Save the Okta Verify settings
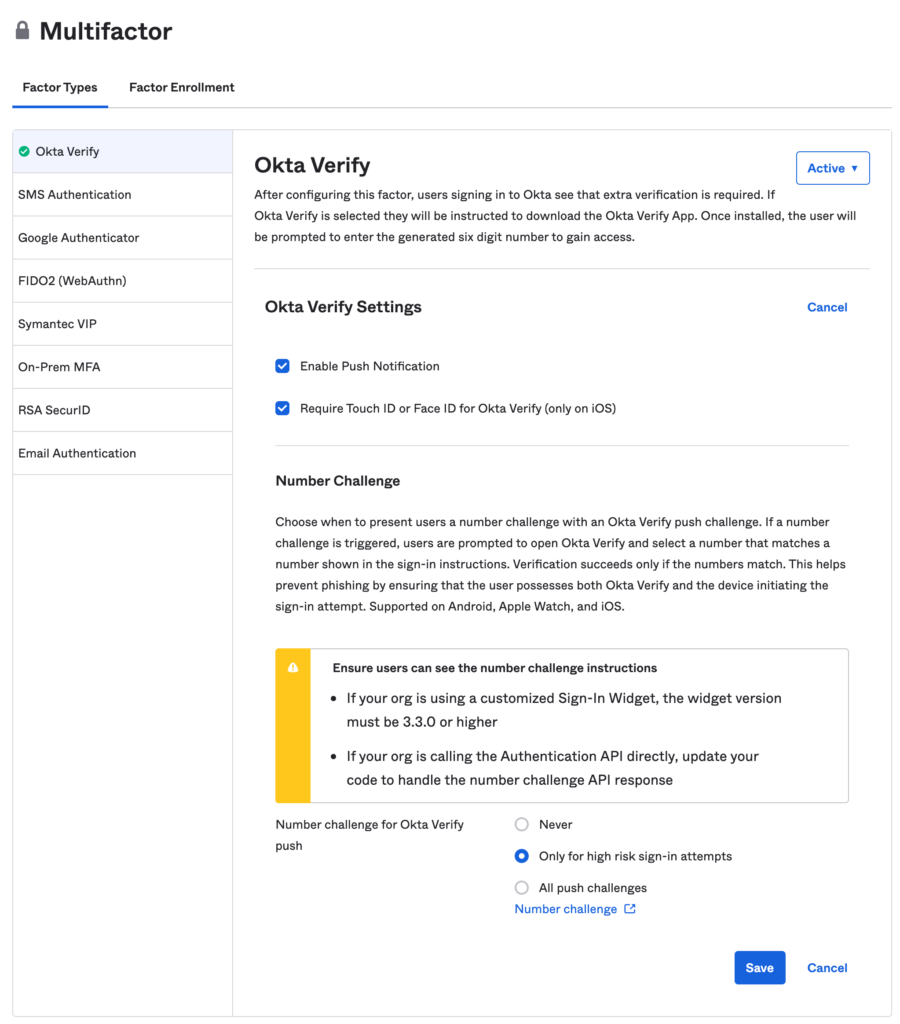Screen dimensions: 900x1024 (759, 967)
